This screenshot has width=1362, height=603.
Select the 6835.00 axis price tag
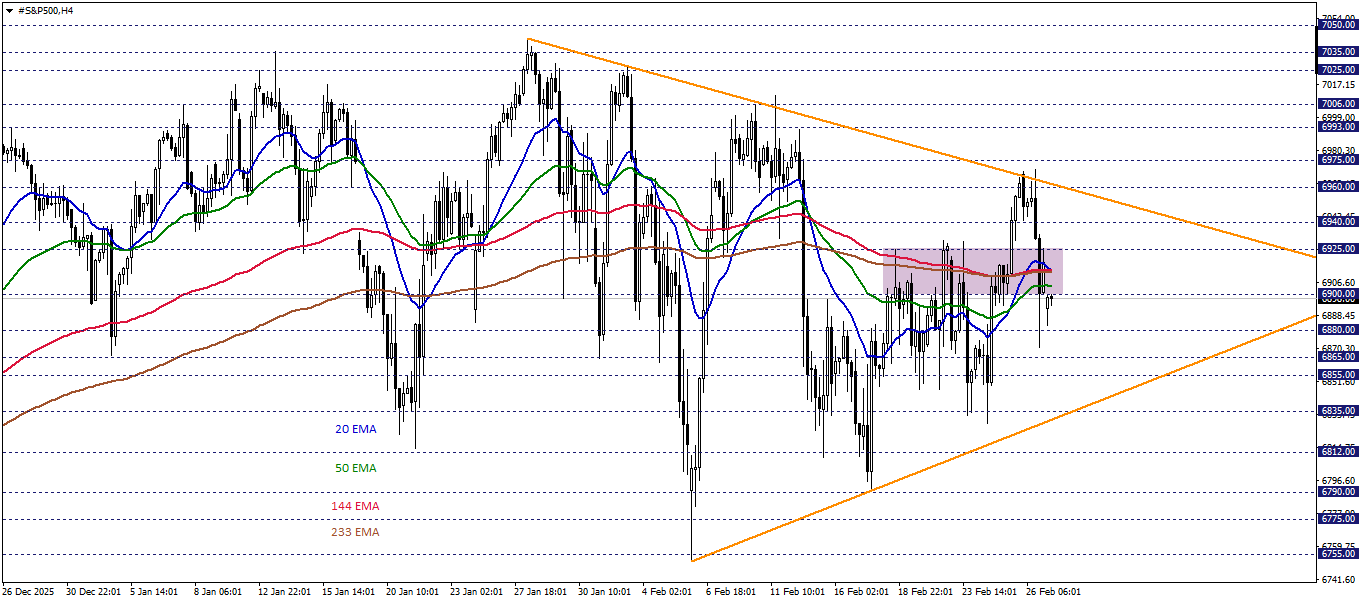tap(1337, 408)
